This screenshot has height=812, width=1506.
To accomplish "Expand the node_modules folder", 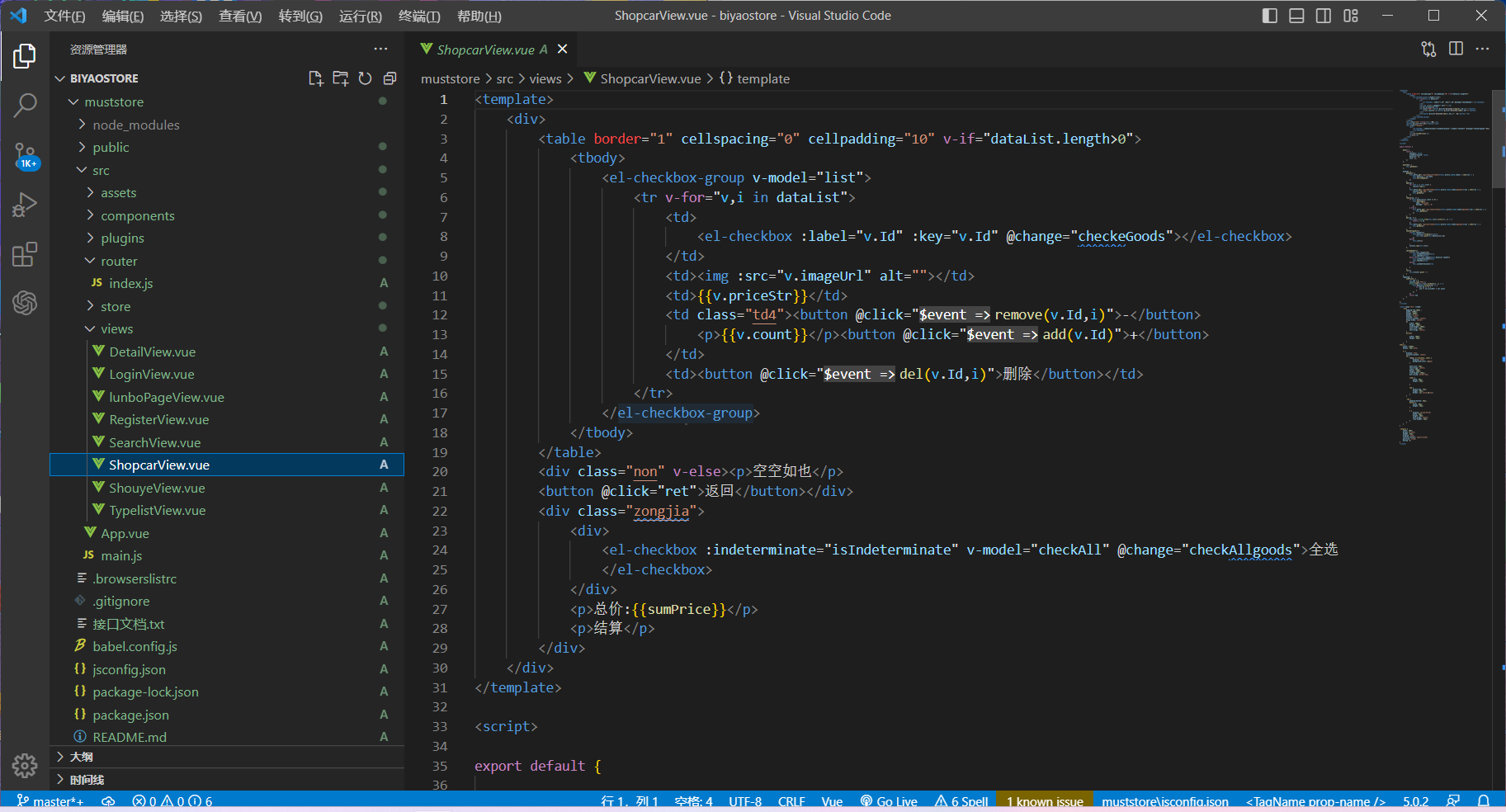I will [x=82, y=125].
